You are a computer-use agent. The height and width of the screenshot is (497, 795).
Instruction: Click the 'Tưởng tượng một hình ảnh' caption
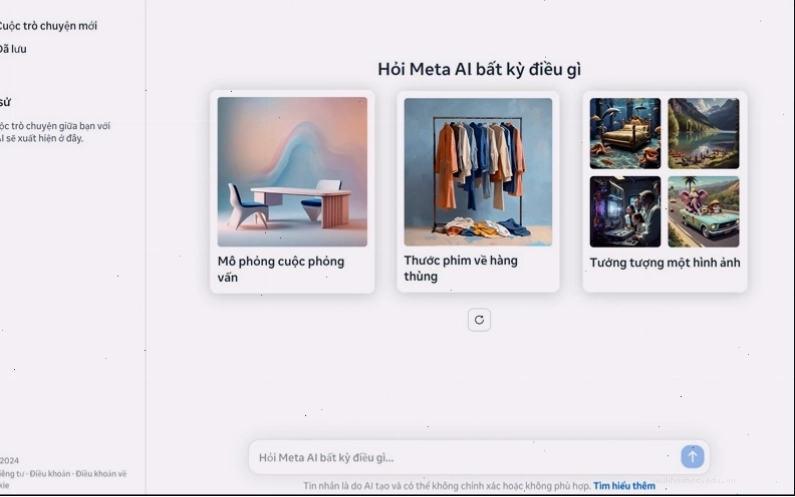(665, 263)
